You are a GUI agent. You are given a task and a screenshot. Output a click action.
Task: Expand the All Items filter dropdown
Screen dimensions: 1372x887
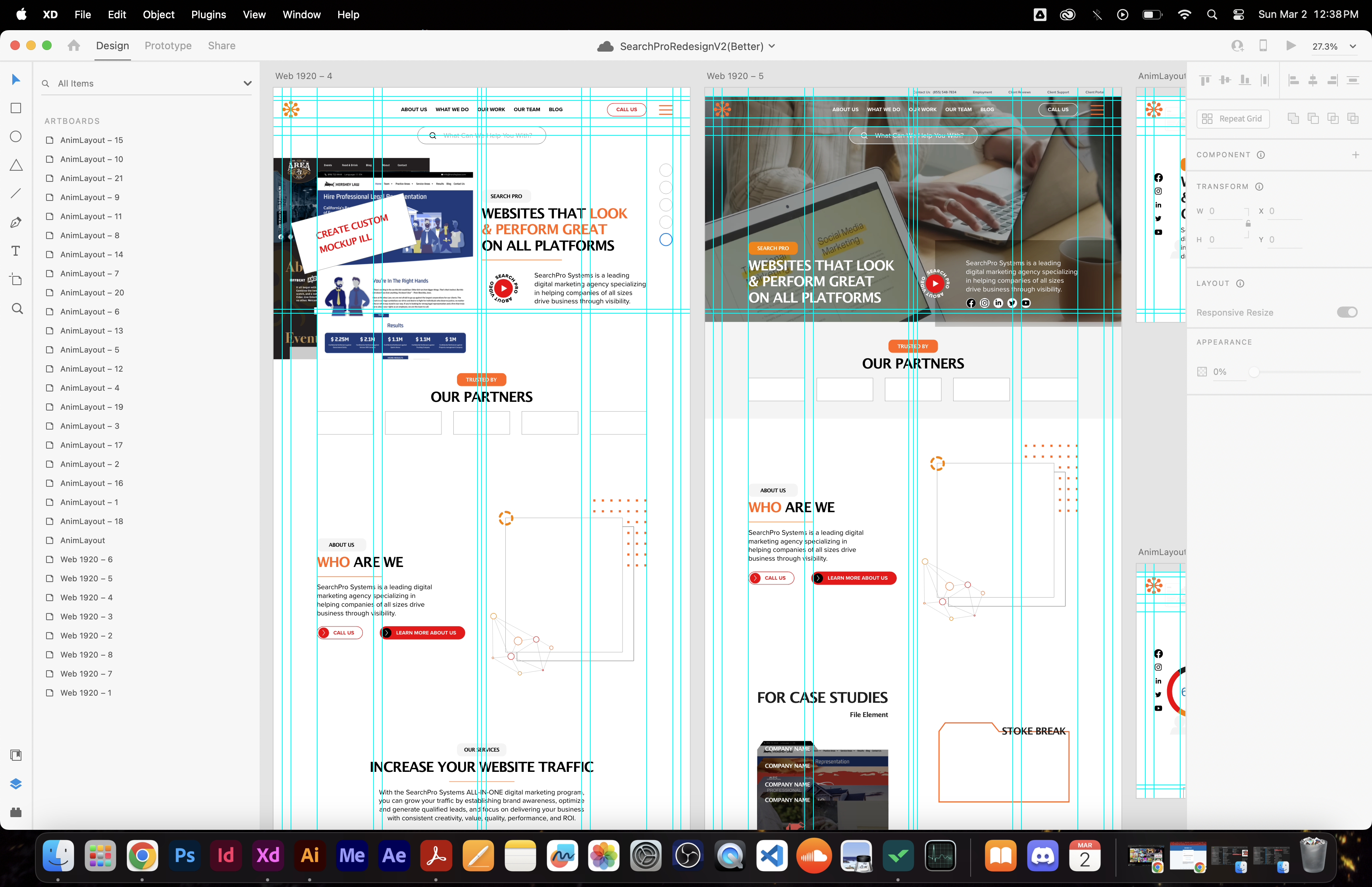[248, 83]
